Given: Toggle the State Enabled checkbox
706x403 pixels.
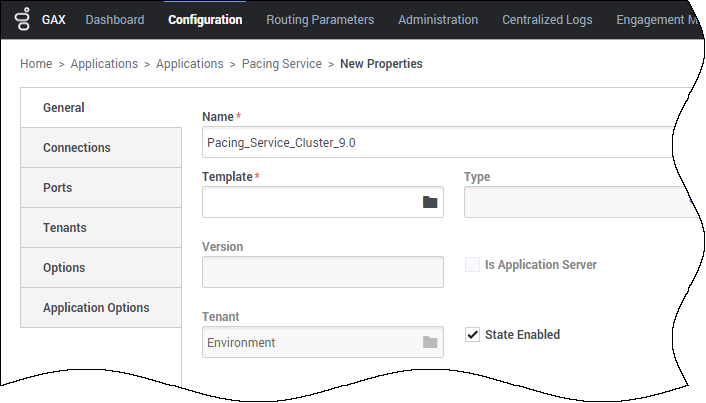Looking at the screenshot, I should pyautogui.click(x=472, y=335).
